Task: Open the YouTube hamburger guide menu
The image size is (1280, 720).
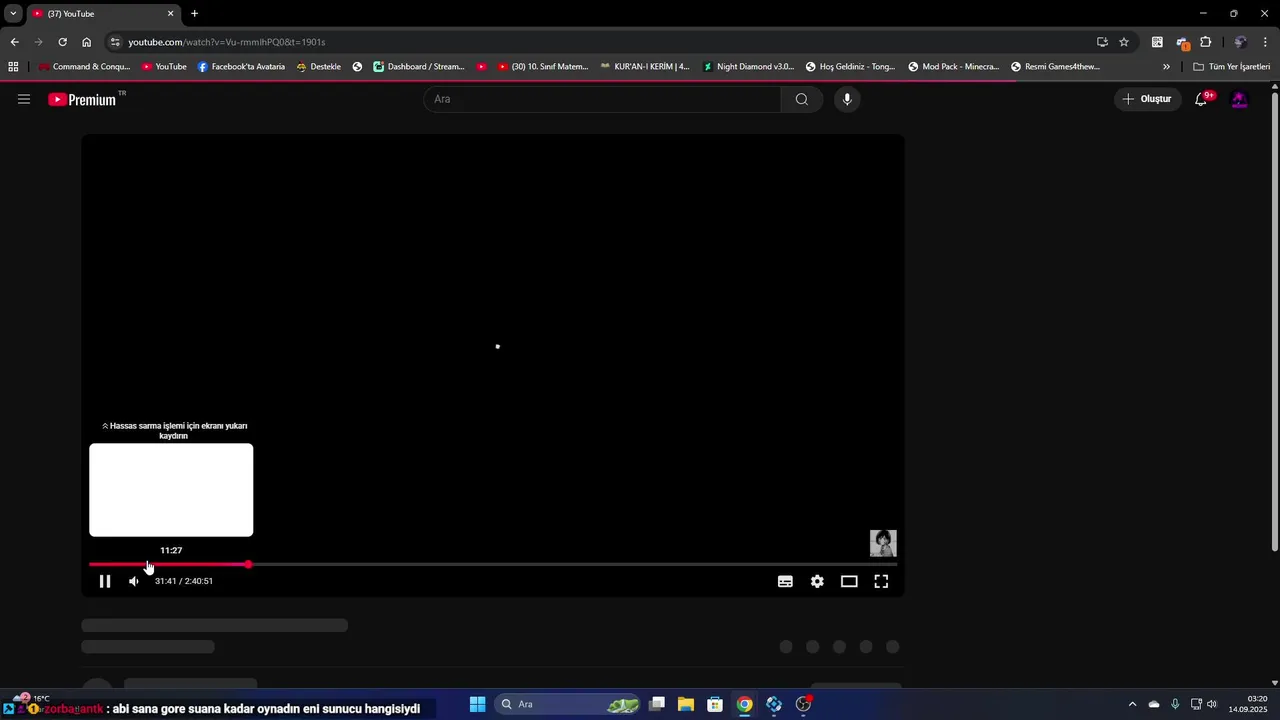Action: [x=24, y=99]
